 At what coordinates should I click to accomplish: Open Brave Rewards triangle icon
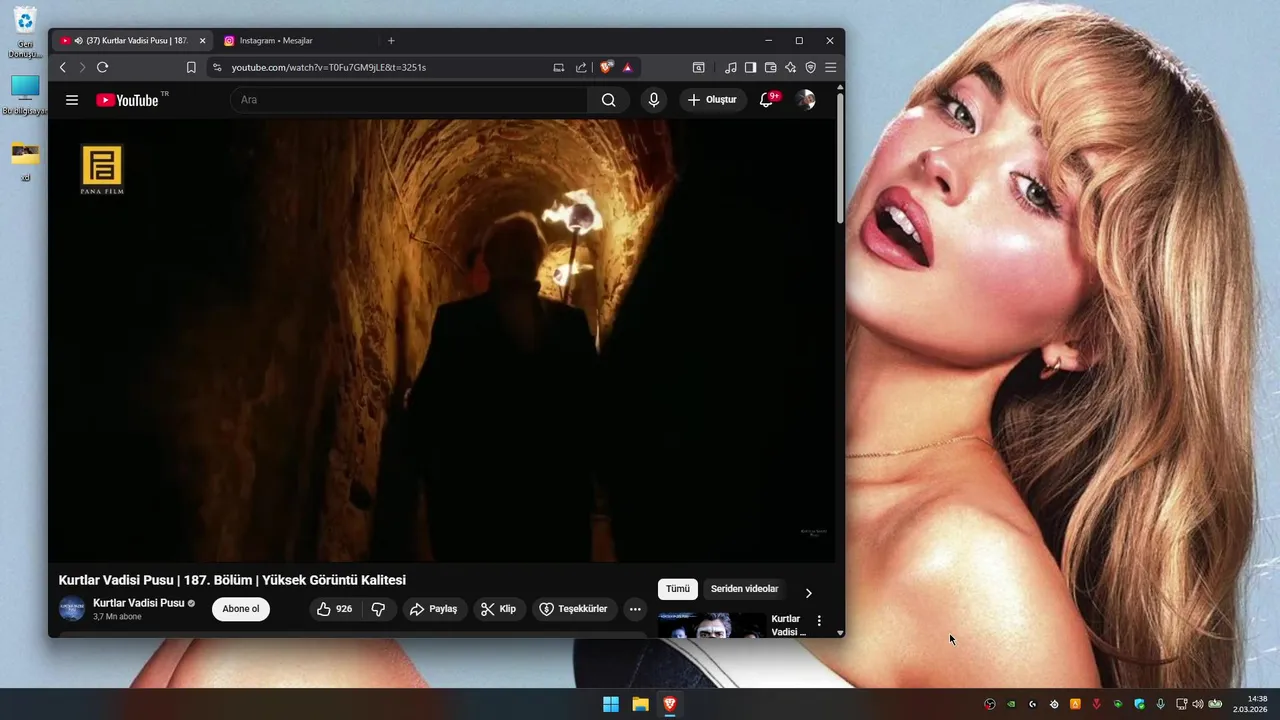pos(627,67)
